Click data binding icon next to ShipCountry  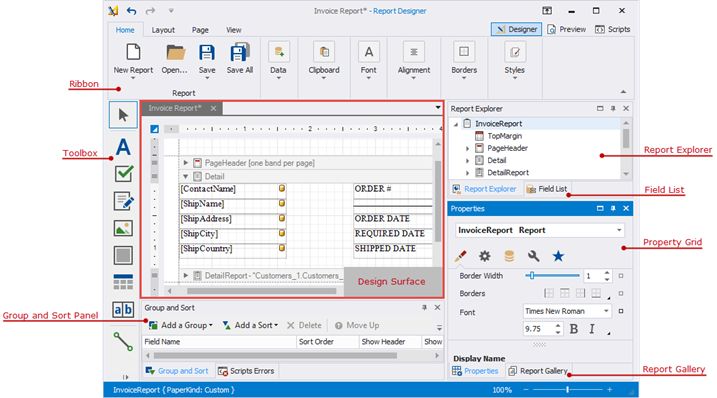tap(282, 248)
